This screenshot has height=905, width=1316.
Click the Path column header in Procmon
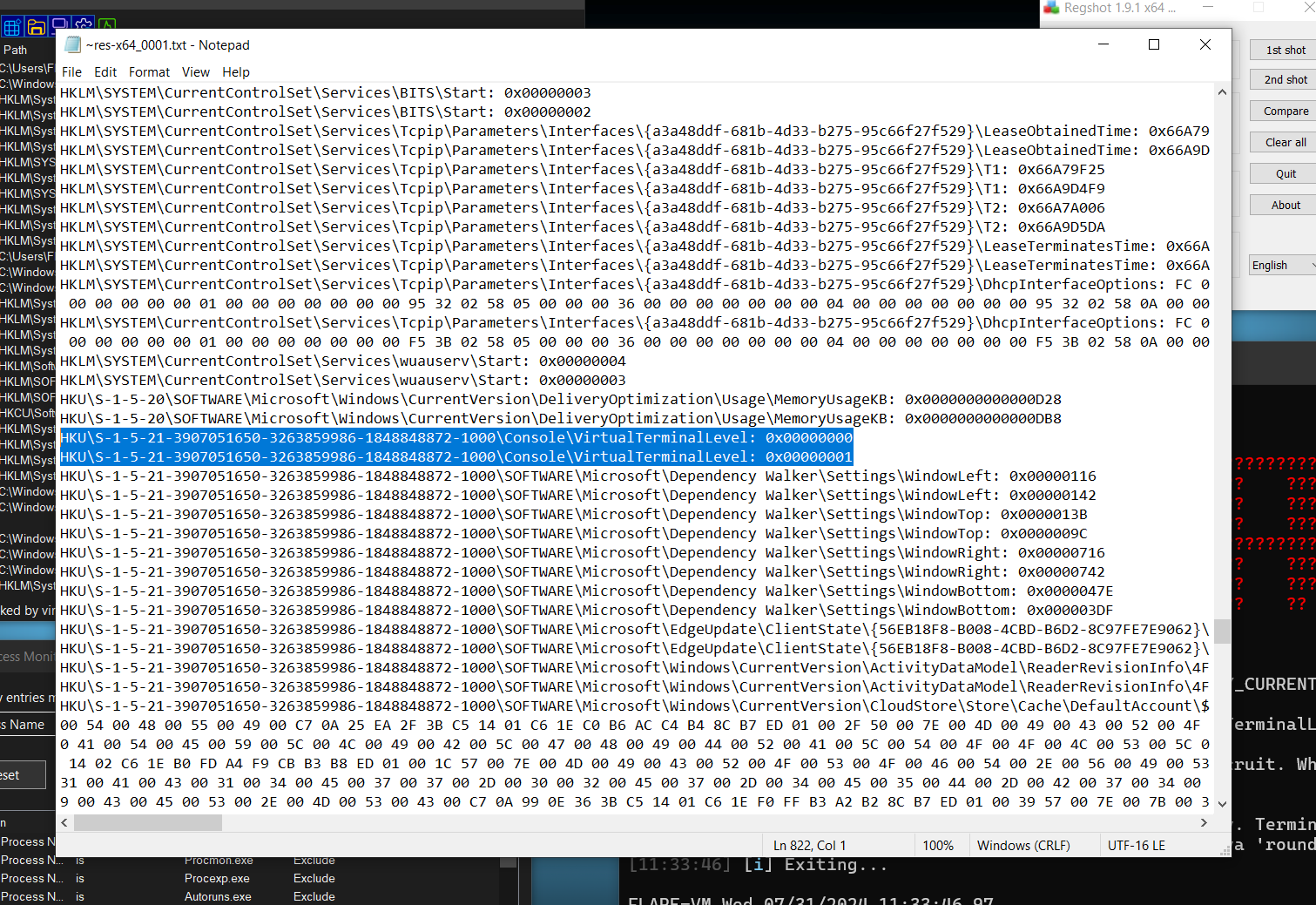[x=16, y=50]
